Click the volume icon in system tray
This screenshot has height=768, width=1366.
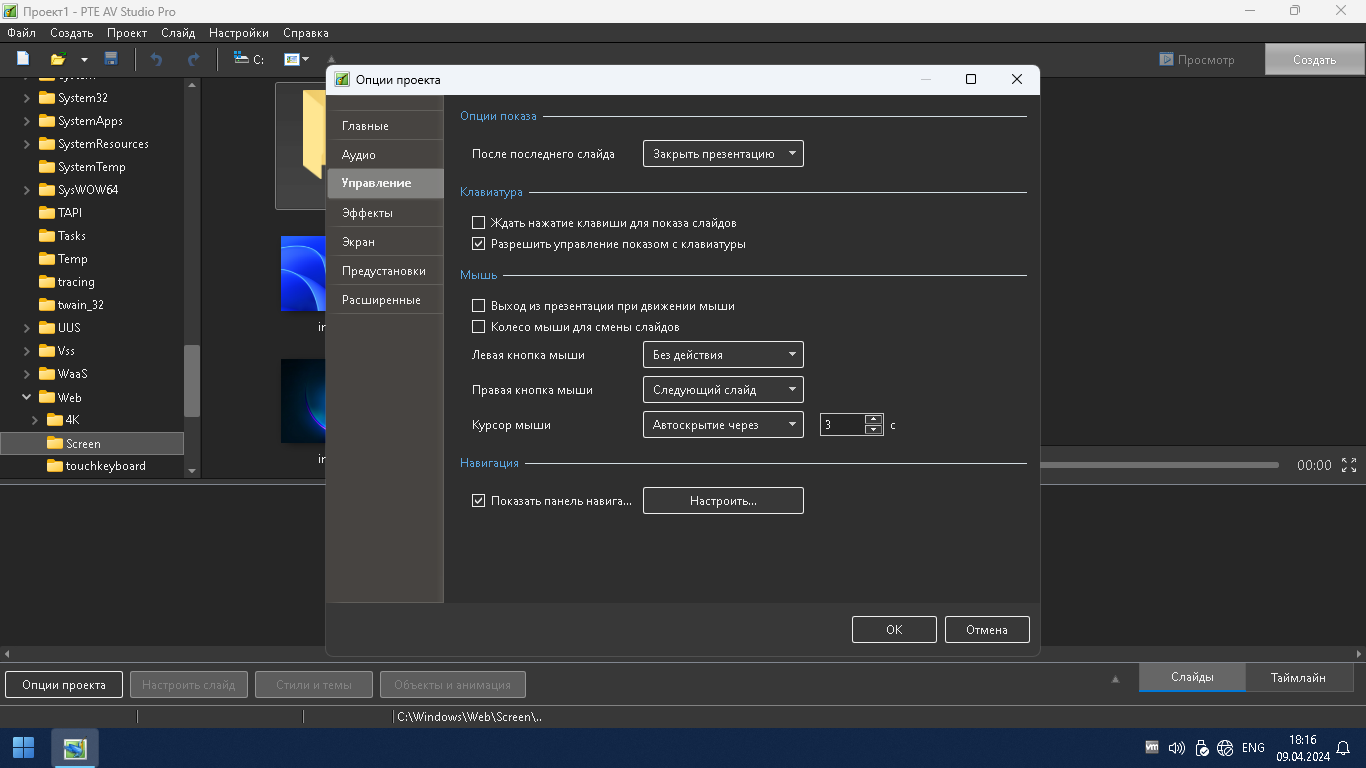coord(1176,748)
